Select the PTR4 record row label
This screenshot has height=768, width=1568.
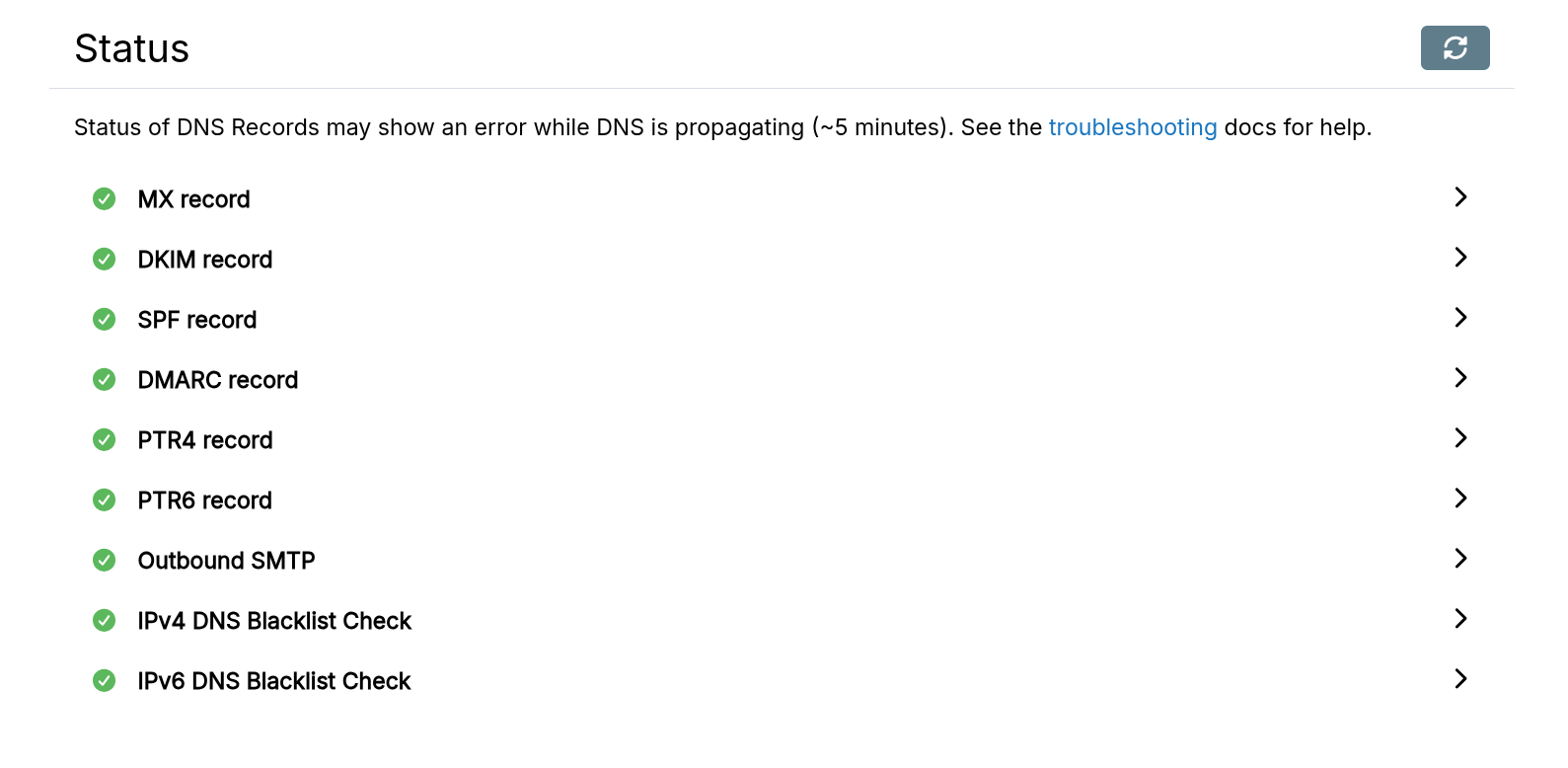click(204, 440)
